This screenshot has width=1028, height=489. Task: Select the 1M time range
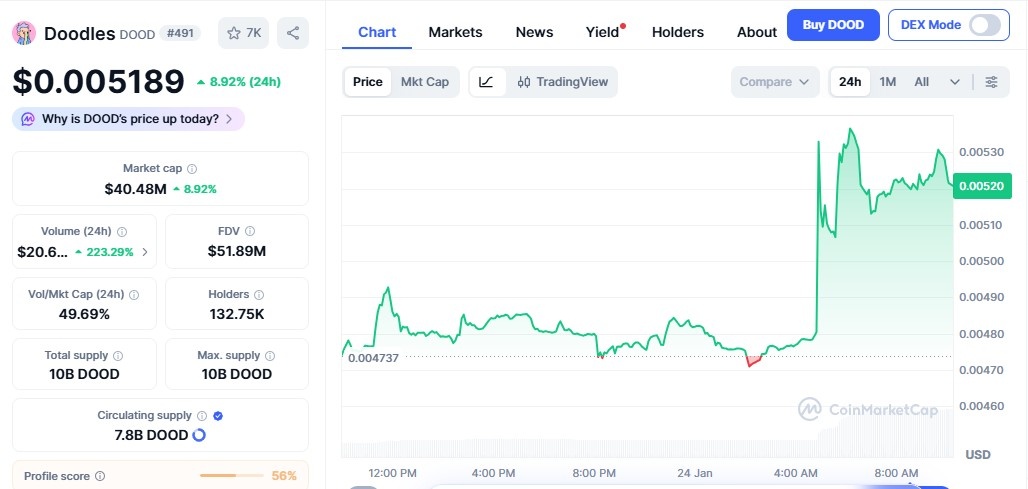(x=888, y=82)
